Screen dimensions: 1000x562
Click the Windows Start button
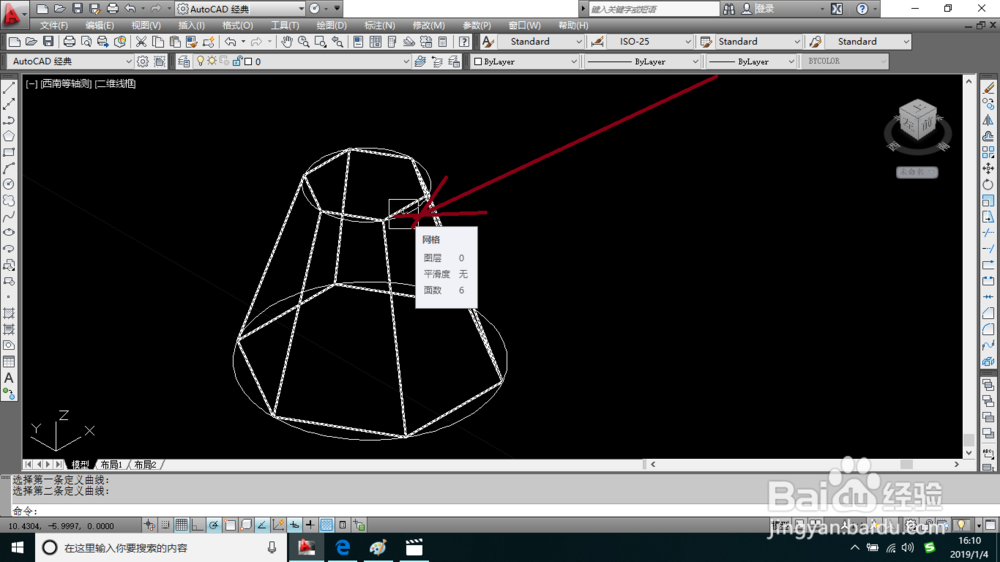[x=17, y=547]
